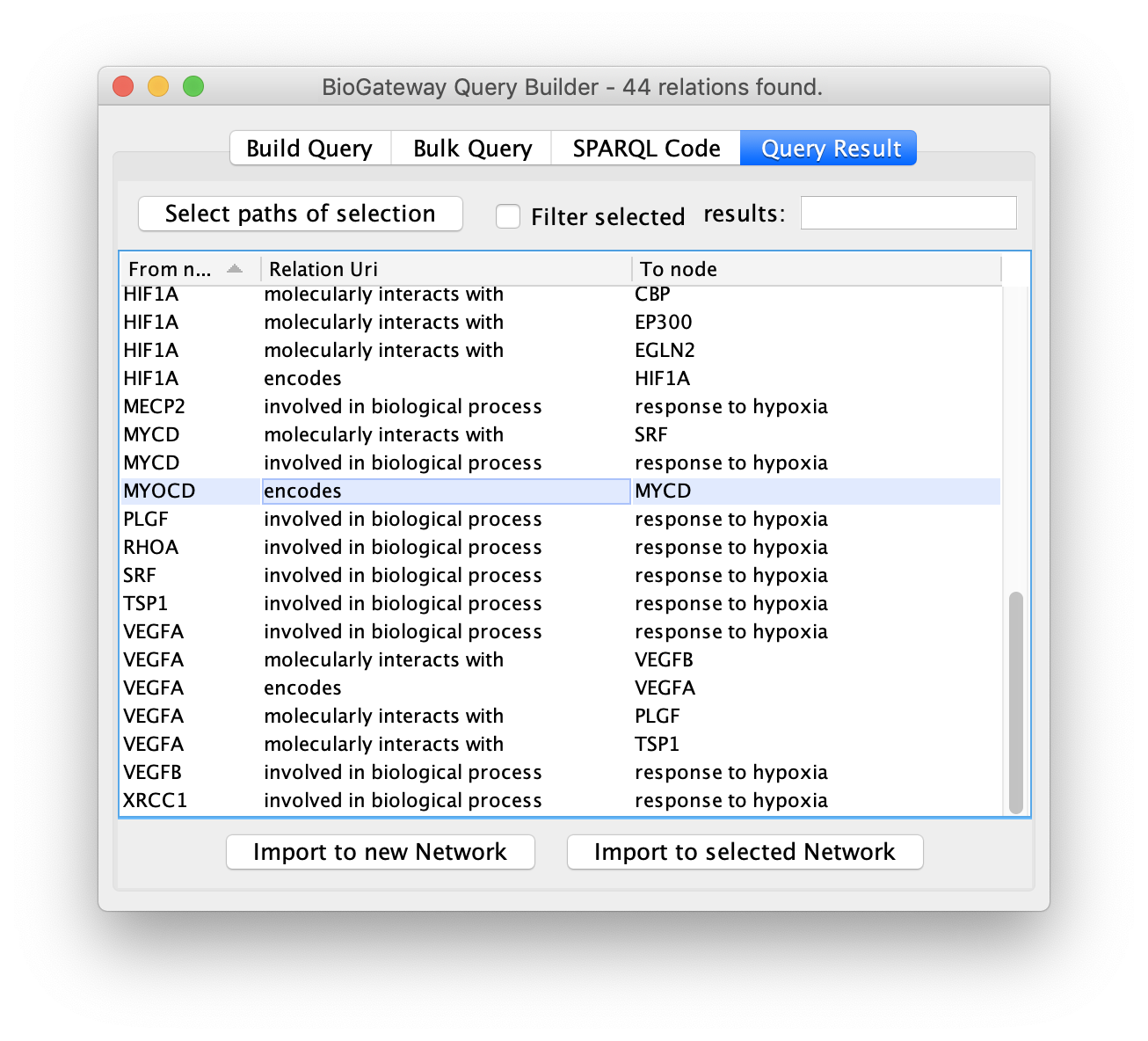Select the PLGF row
The height and width of the screenshot is (1041, 1148).
tap(561, 519)
